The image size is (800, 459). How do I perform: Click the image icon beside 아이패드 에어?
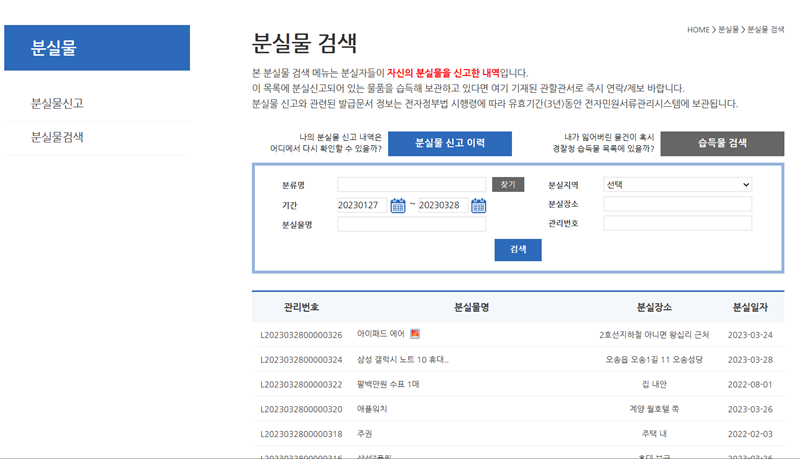pos(415,334)
